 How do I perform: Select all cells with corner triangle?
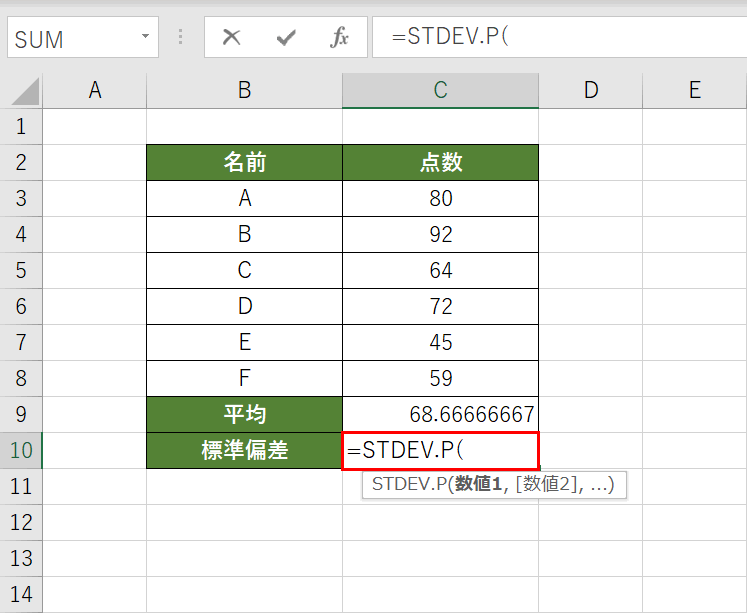tap(25, 91)
